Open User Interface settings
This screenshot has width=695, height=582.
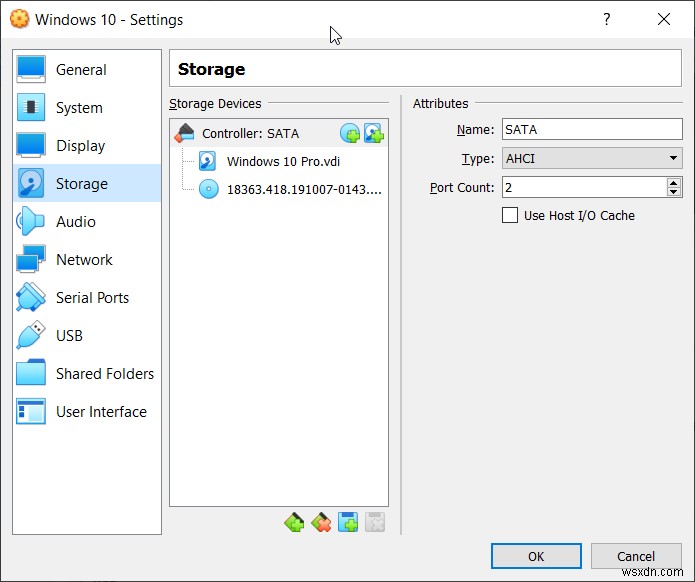pyautogui.click(x=87, y=412)
